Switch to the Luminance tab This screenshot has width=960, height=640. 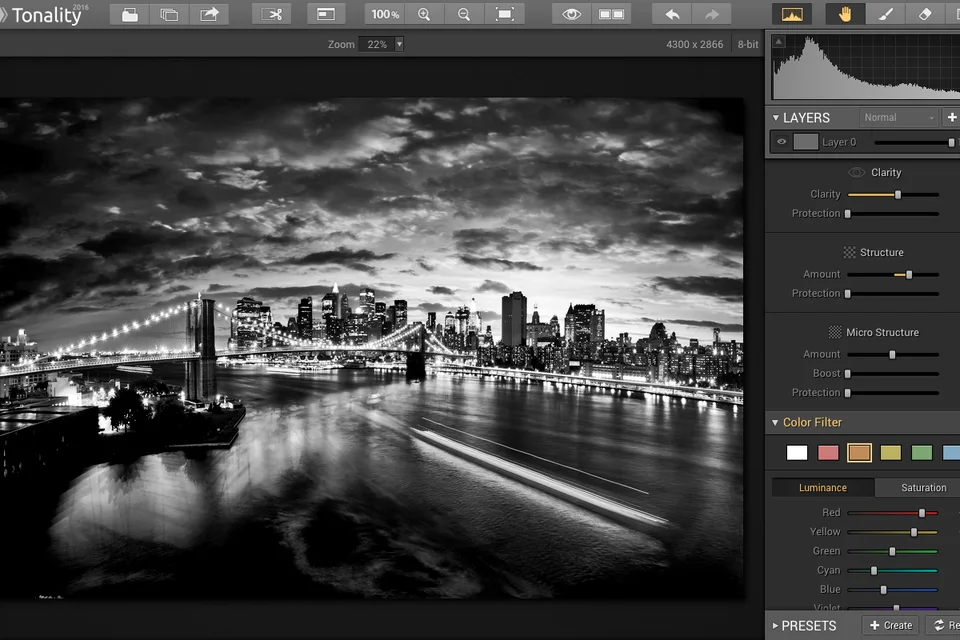pos(823,488)
